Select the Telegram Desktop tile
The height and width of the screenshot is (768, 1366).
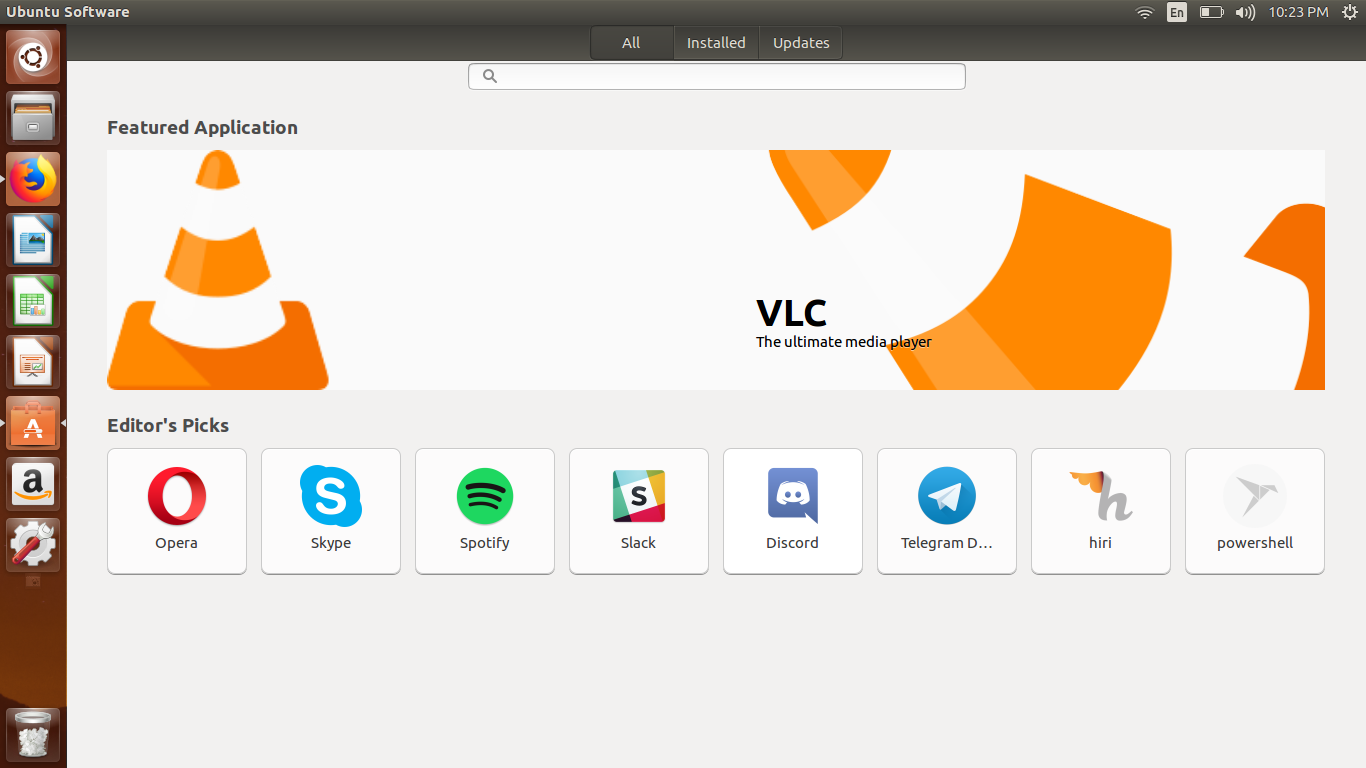pyautogui.click(x=947, y=510)
